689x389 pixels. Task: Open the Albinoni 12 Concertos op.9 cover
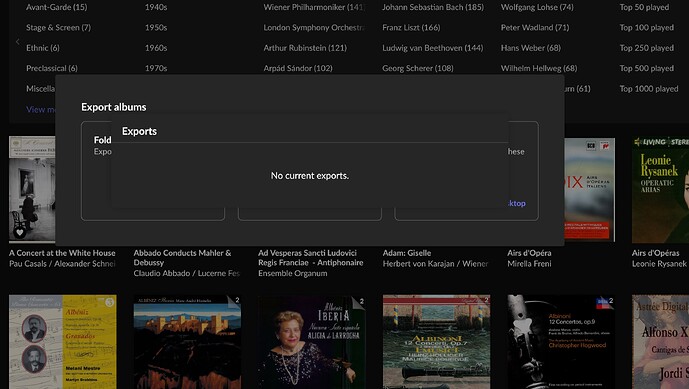click(561, 342)
